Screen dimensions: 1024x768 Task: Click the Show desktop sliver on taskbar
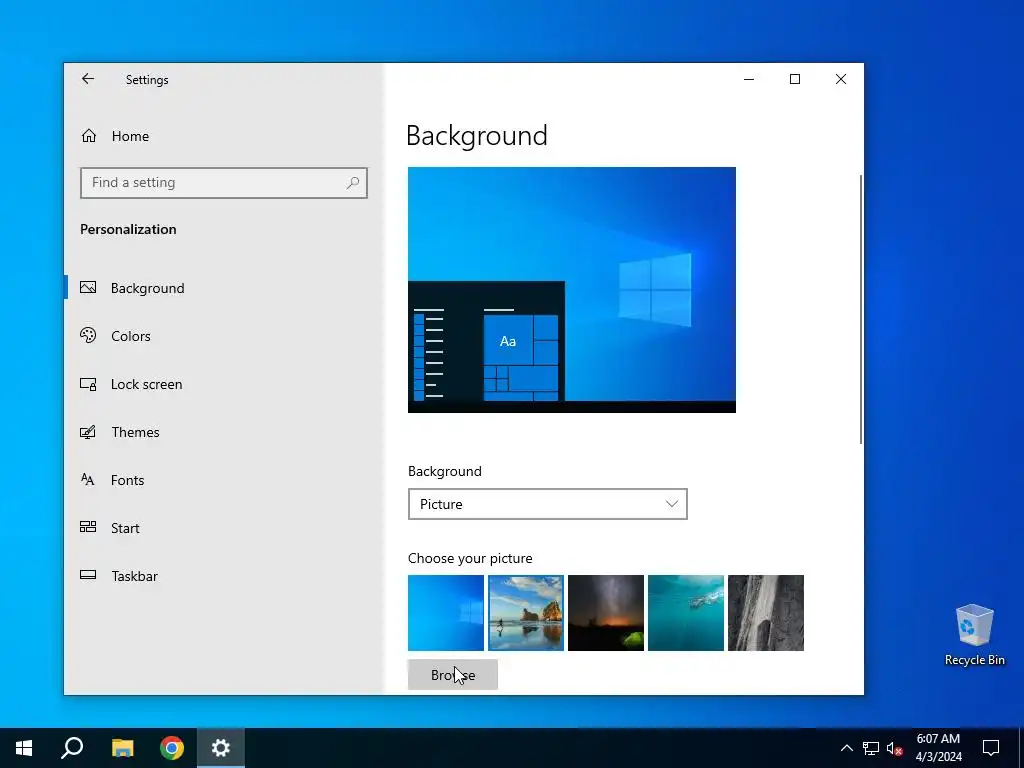[1021, 748]
